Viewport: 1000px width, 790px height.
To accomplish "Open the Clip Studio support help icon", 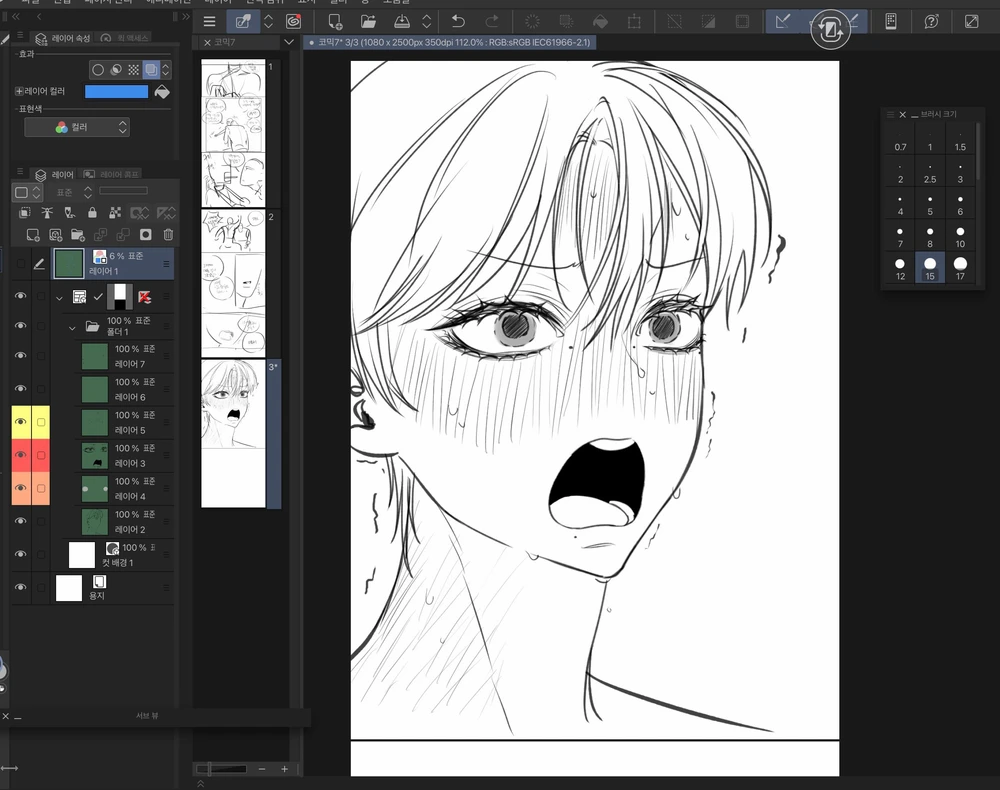I will 931,22.
